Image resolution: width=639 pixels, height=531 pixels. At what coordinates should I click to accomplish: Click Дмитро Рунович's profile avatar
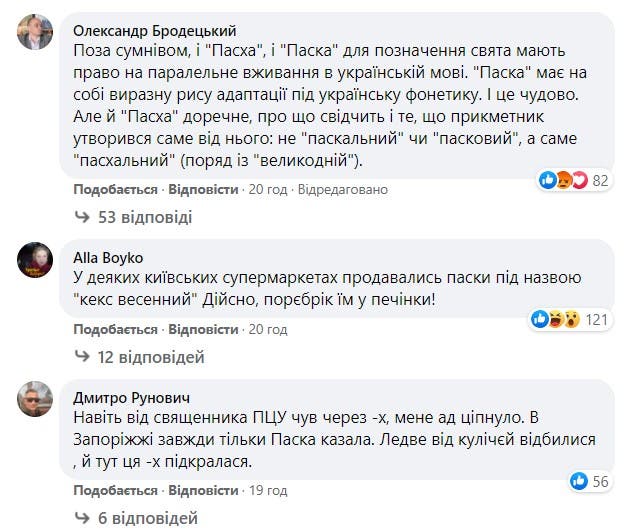point(35,399)
